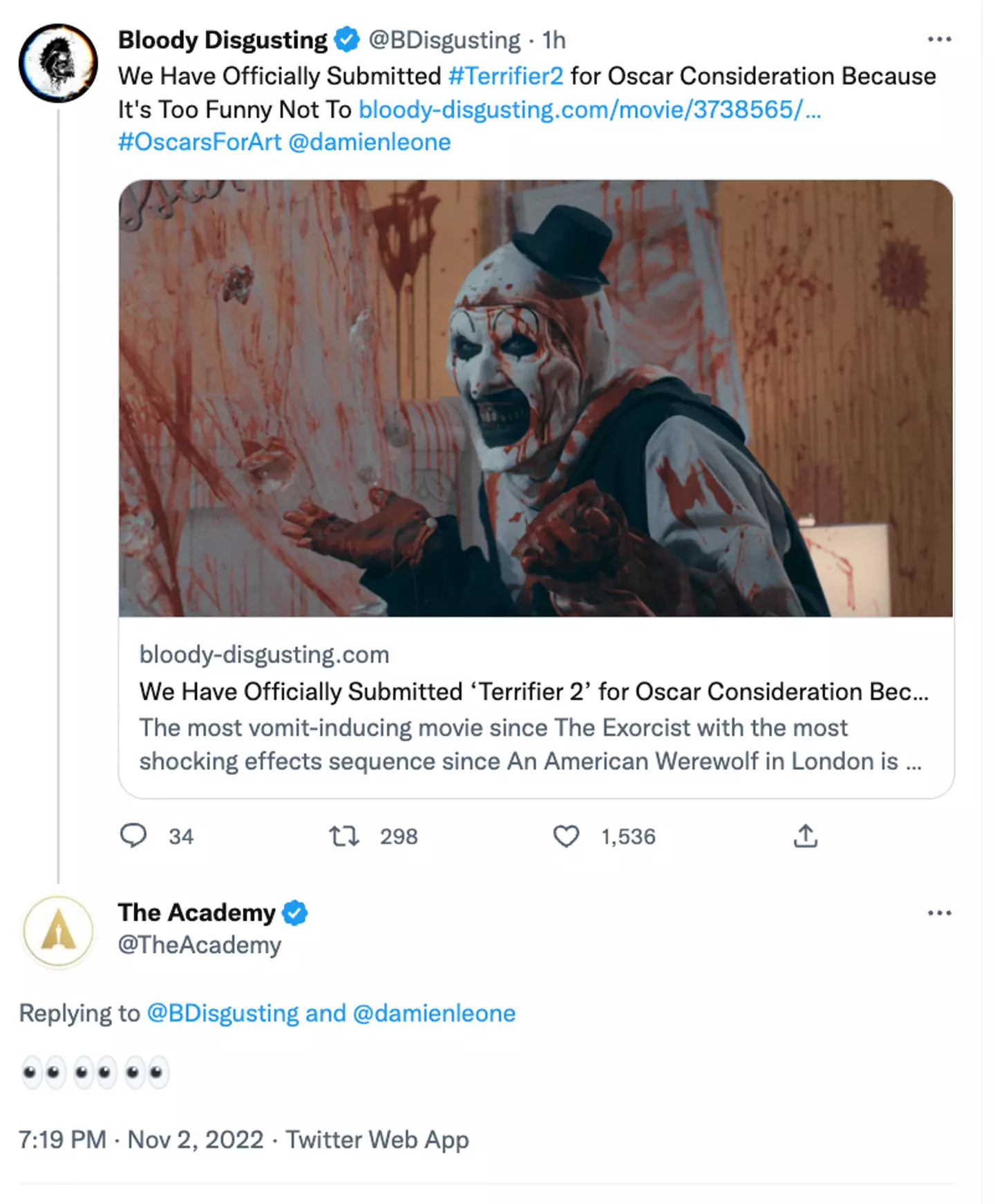This screenshot has height=1204, width=995.
Task: Click the reply speech bubble icon
Action: 133,836
